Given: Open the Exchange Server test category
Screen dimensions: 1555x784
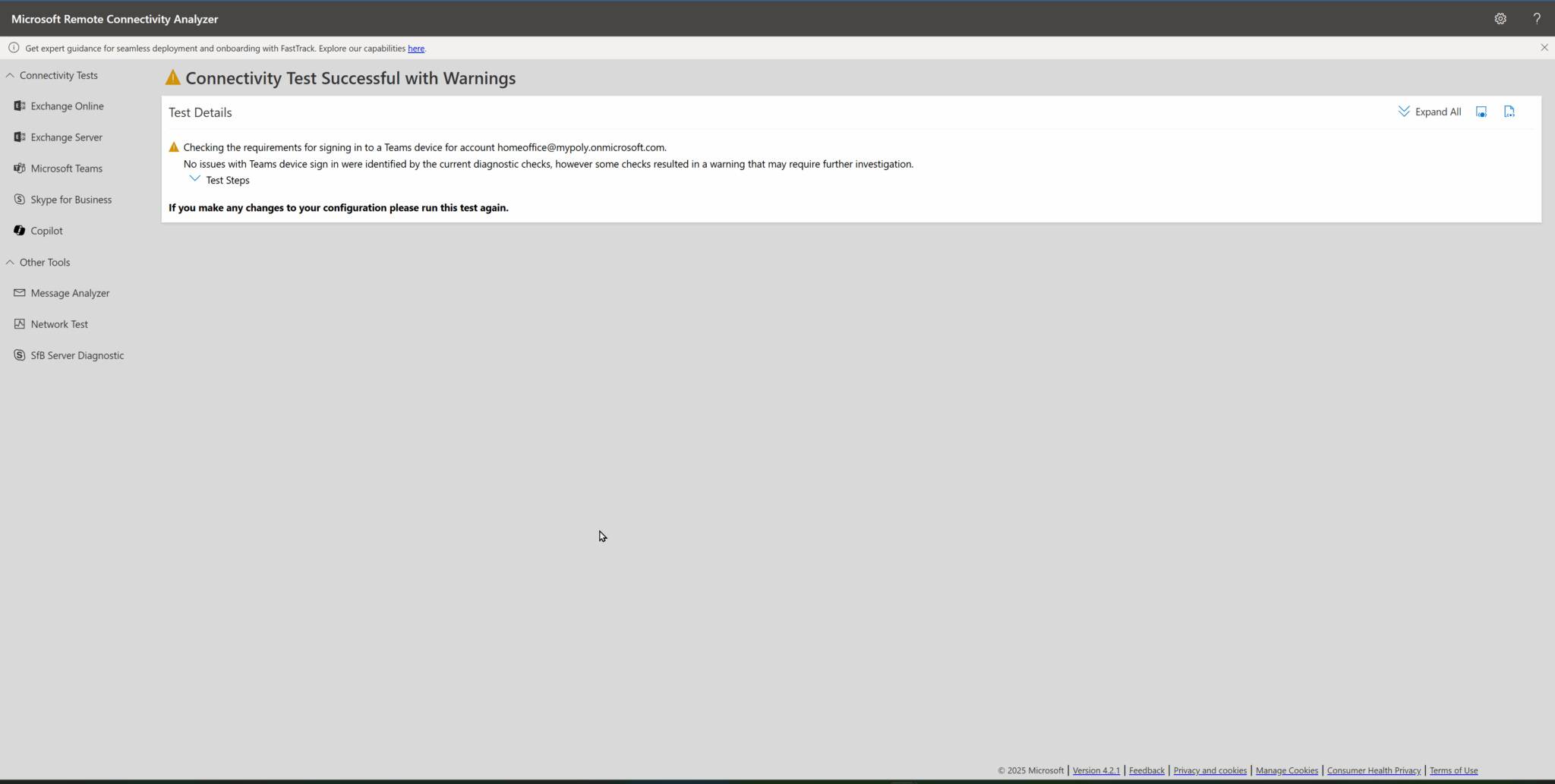Looking at the screenshot, I should tap(67, 137).
